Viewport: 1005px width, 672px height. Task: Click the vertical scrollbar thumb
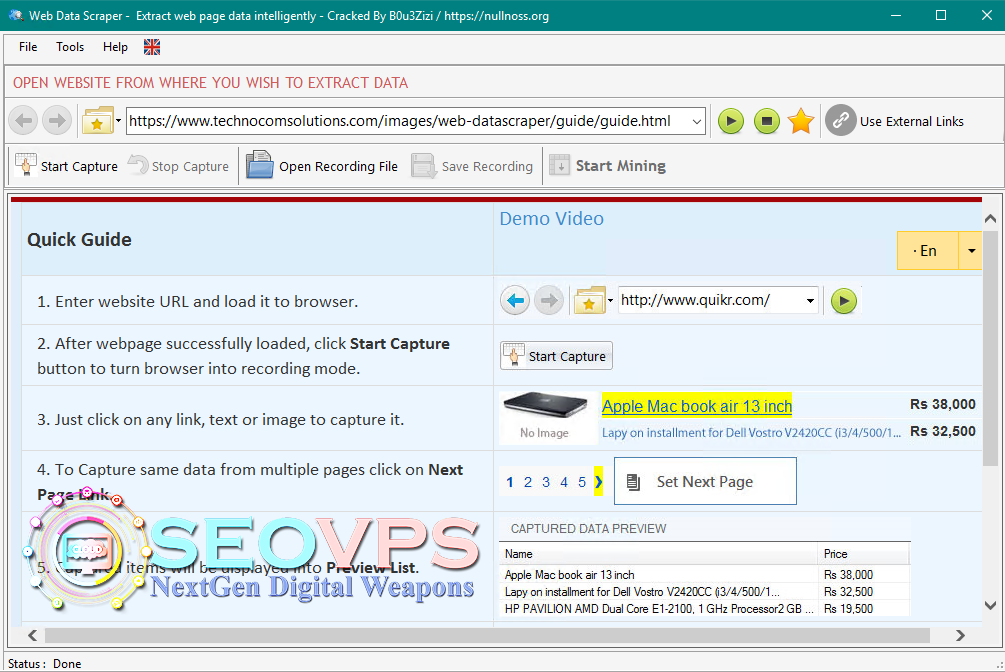coord(990,348)
